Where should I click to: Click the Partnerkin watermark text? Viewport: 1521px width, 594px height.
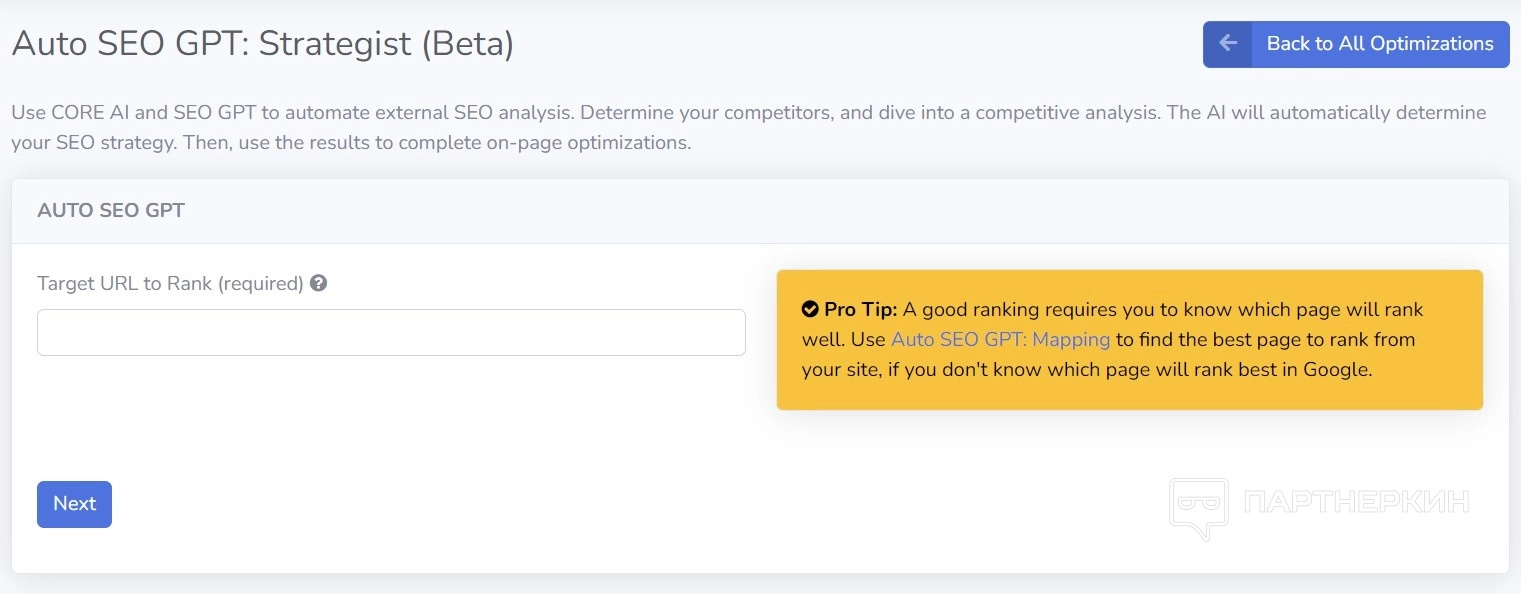[x=1357, y=502]
